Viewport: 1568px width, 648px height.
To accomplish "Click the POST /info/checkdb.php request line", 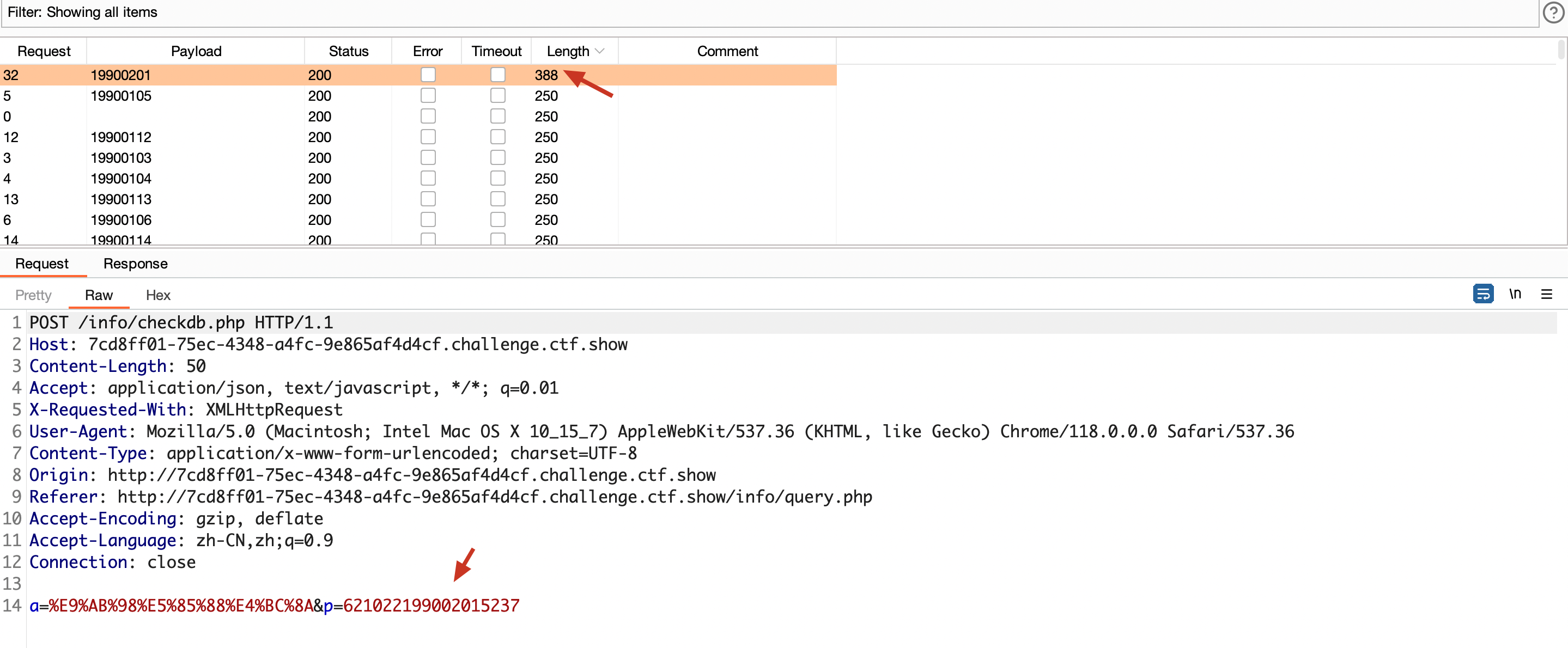I will point(181,322).
